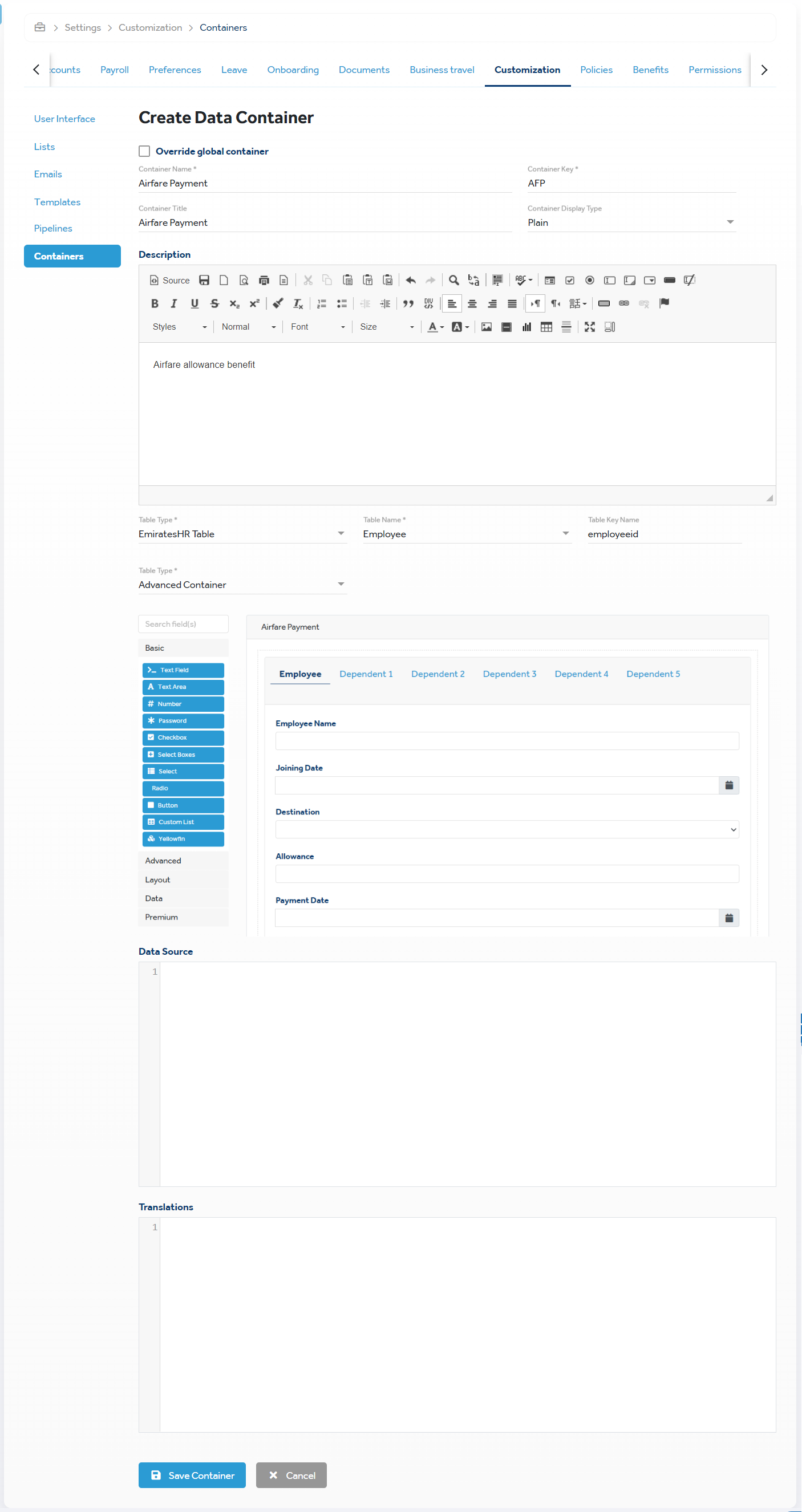802x1512 pixels.
Task: Click the Anchor flag icon
Action: pyautogui.click(x=664, y=303)
